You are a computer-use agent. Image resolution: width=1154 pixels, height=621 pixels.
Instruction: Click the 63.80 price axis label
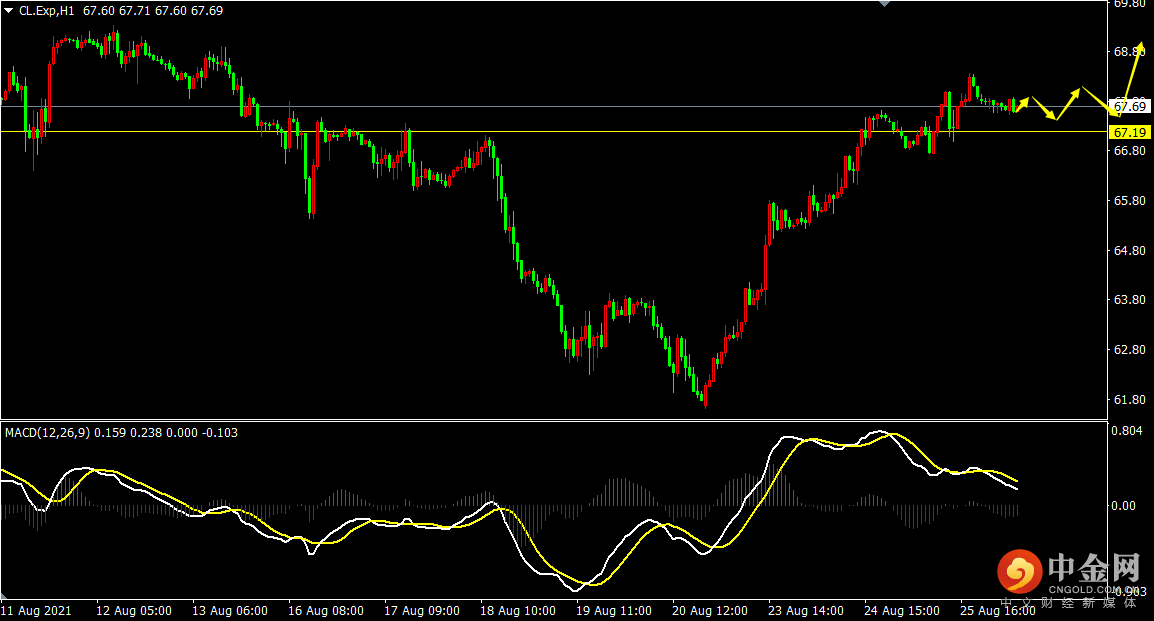pyautogui.click(x=1130, y=299)
